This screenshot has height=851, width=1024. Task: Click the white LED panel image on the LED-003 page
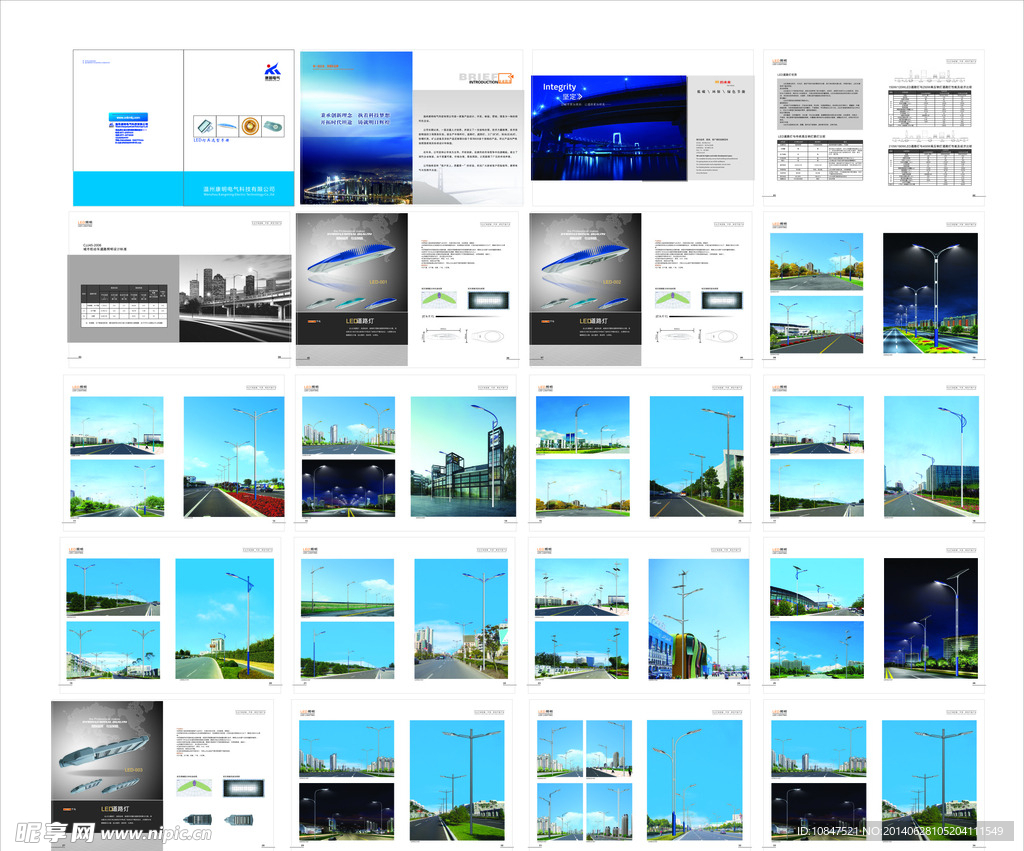(x=244, y=788)
